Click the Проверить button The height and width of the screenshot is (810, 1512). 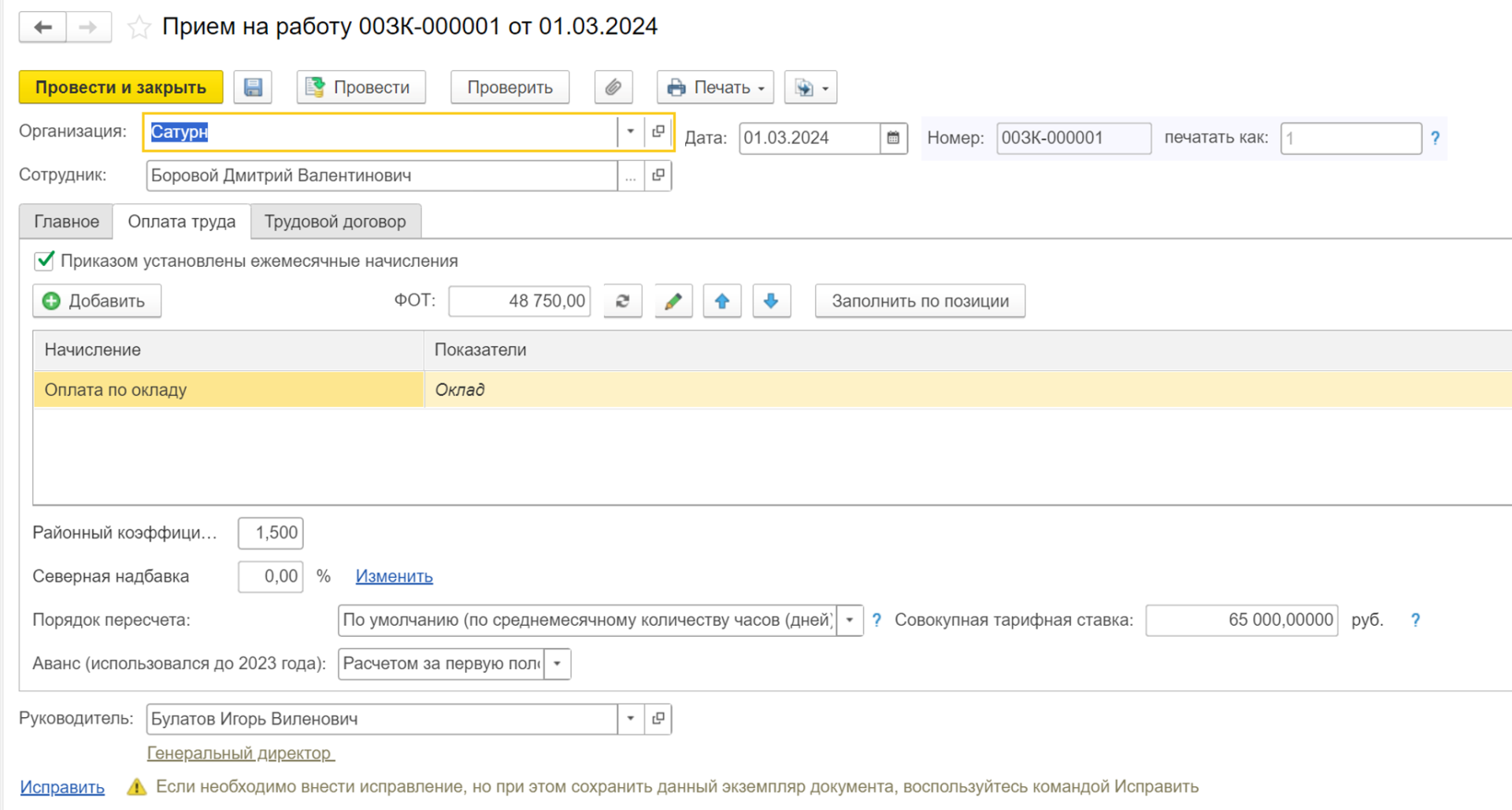pos(510,87)
